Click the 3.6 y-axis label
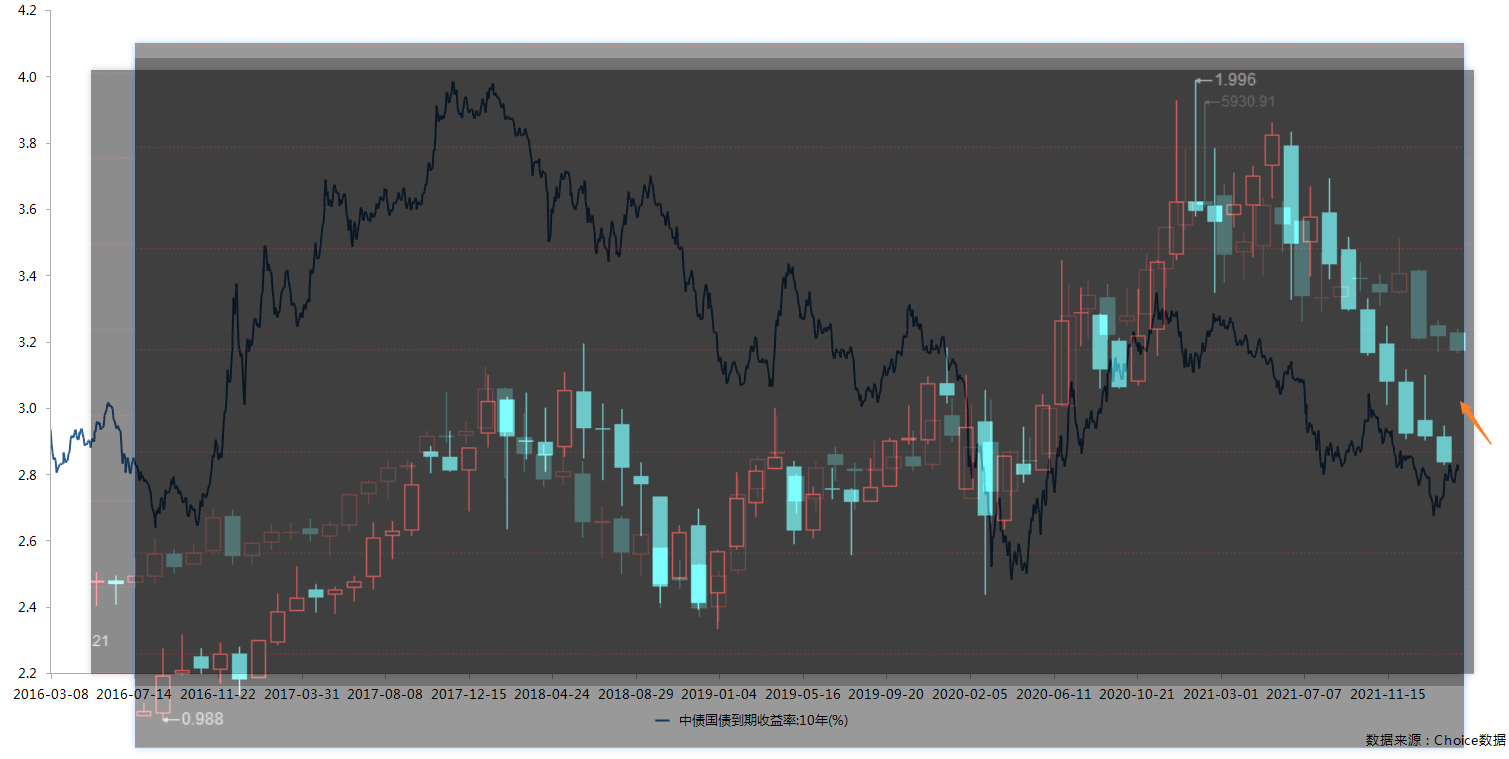Viewport: 1509px width, 759px height. click(27, 210)
